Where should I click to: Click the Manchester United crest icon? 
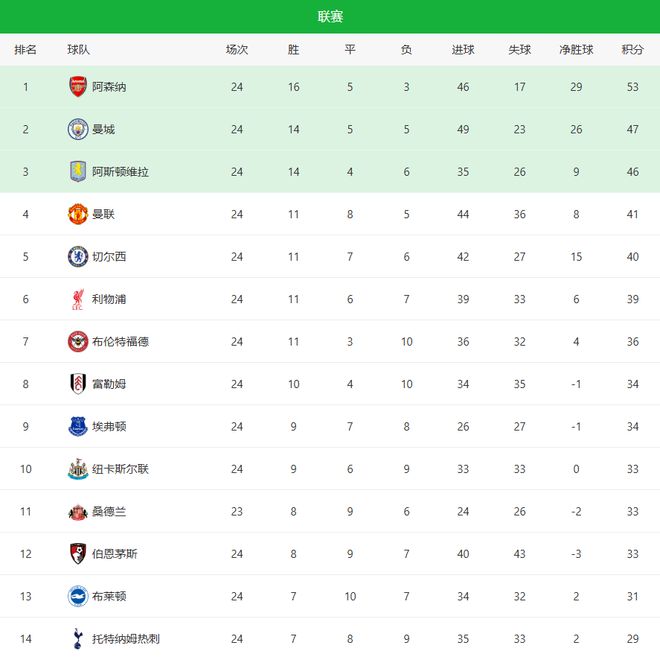77,214
